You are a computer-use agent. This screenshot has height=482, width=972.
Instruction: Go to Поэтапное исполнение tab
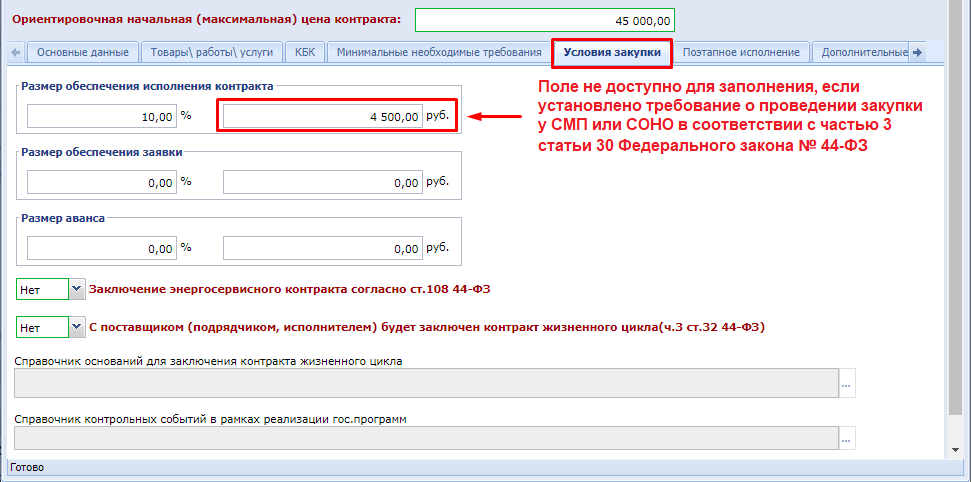(740, 52)
